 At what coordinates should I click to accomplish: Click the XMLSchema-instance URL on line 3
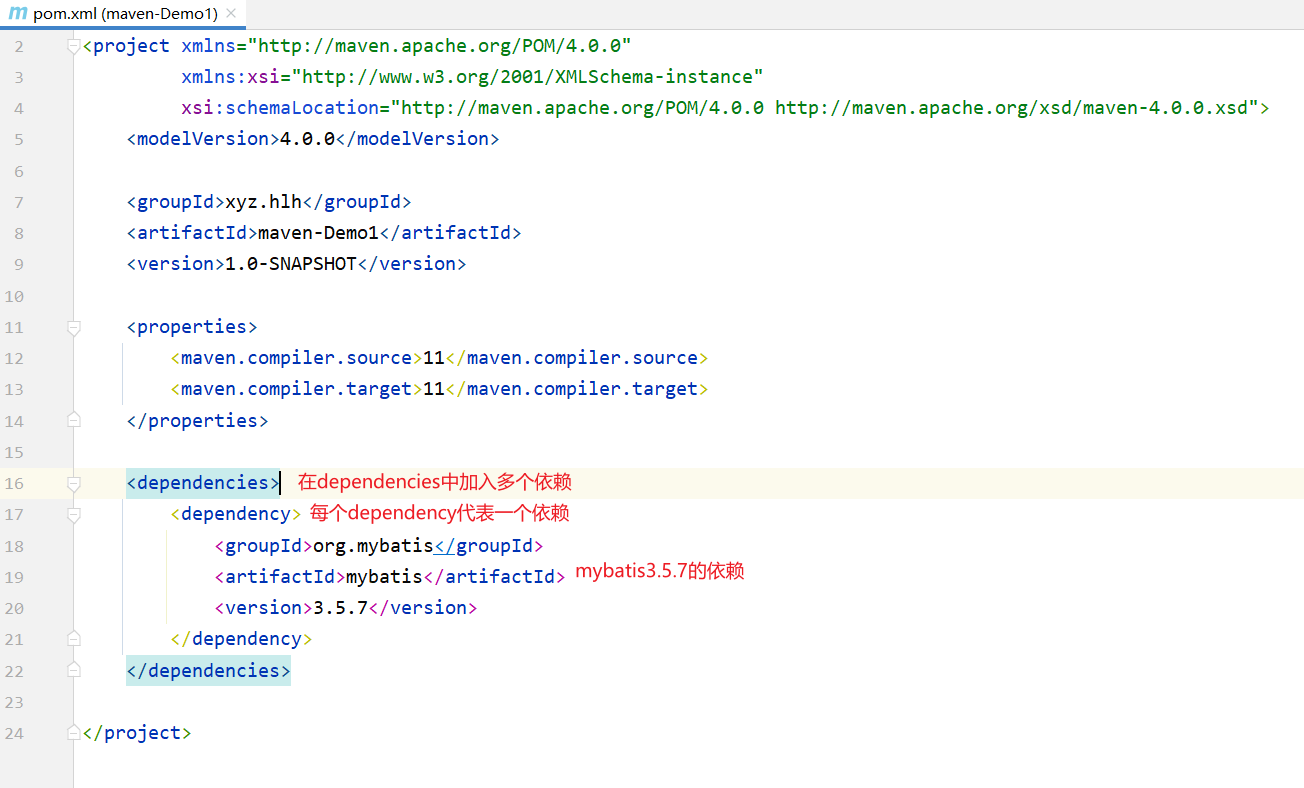[527, 77]
